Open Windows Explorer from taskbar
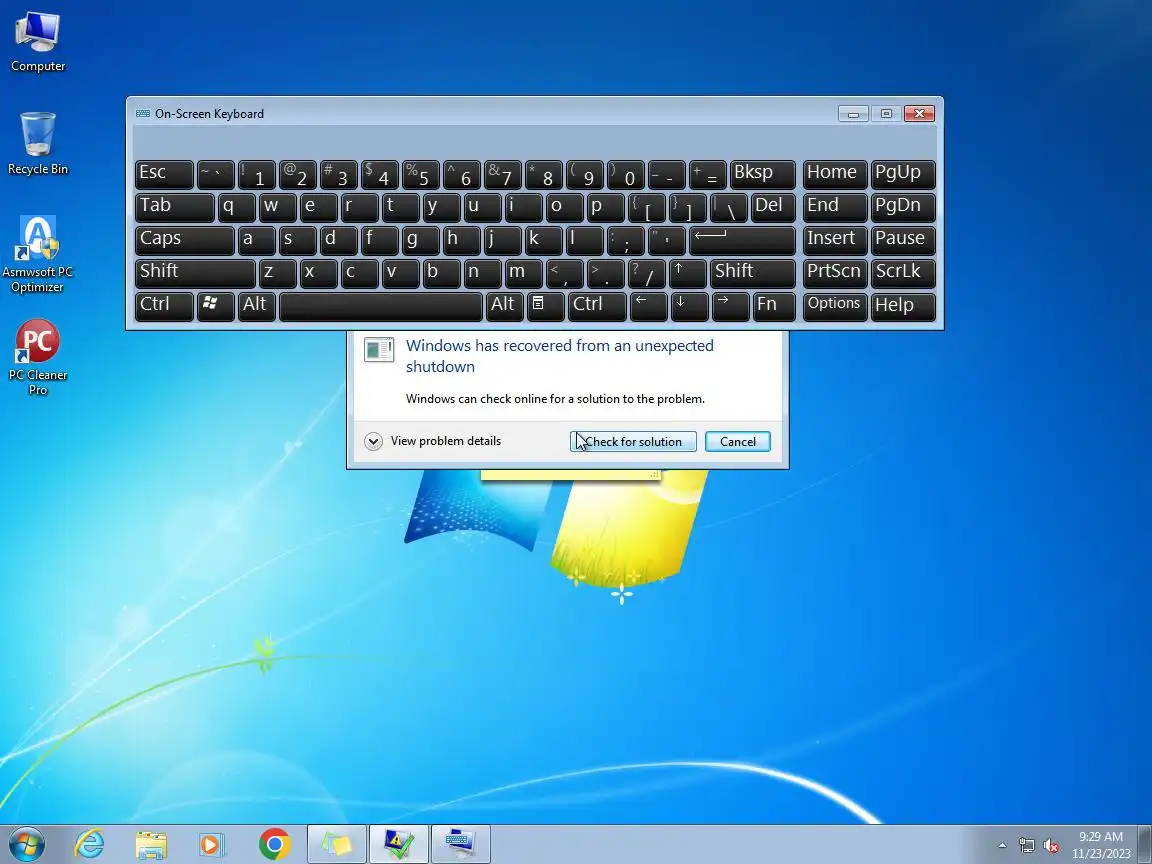Image resolution: width=1152 pixels, height=864 pixels. tap(151, 844)
